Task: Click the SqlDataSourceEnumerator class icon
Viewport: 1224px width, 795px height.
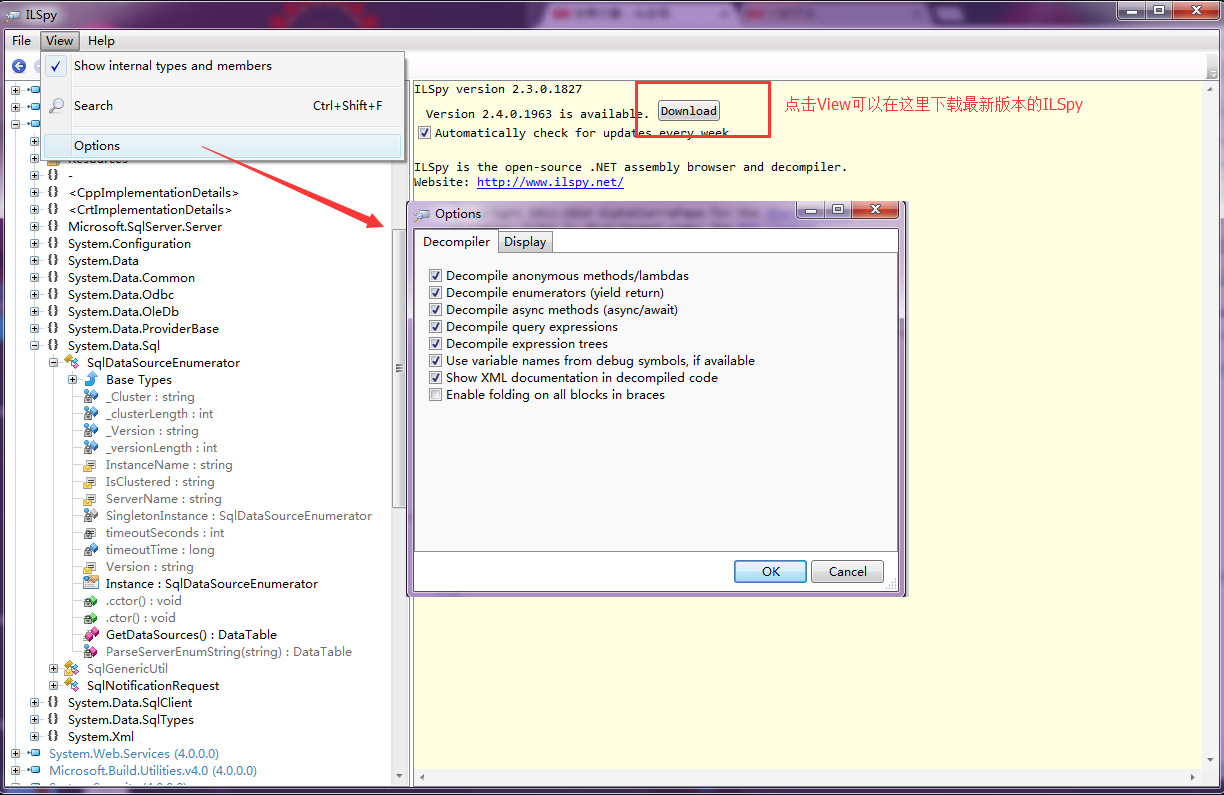Action: pos(72,362)
